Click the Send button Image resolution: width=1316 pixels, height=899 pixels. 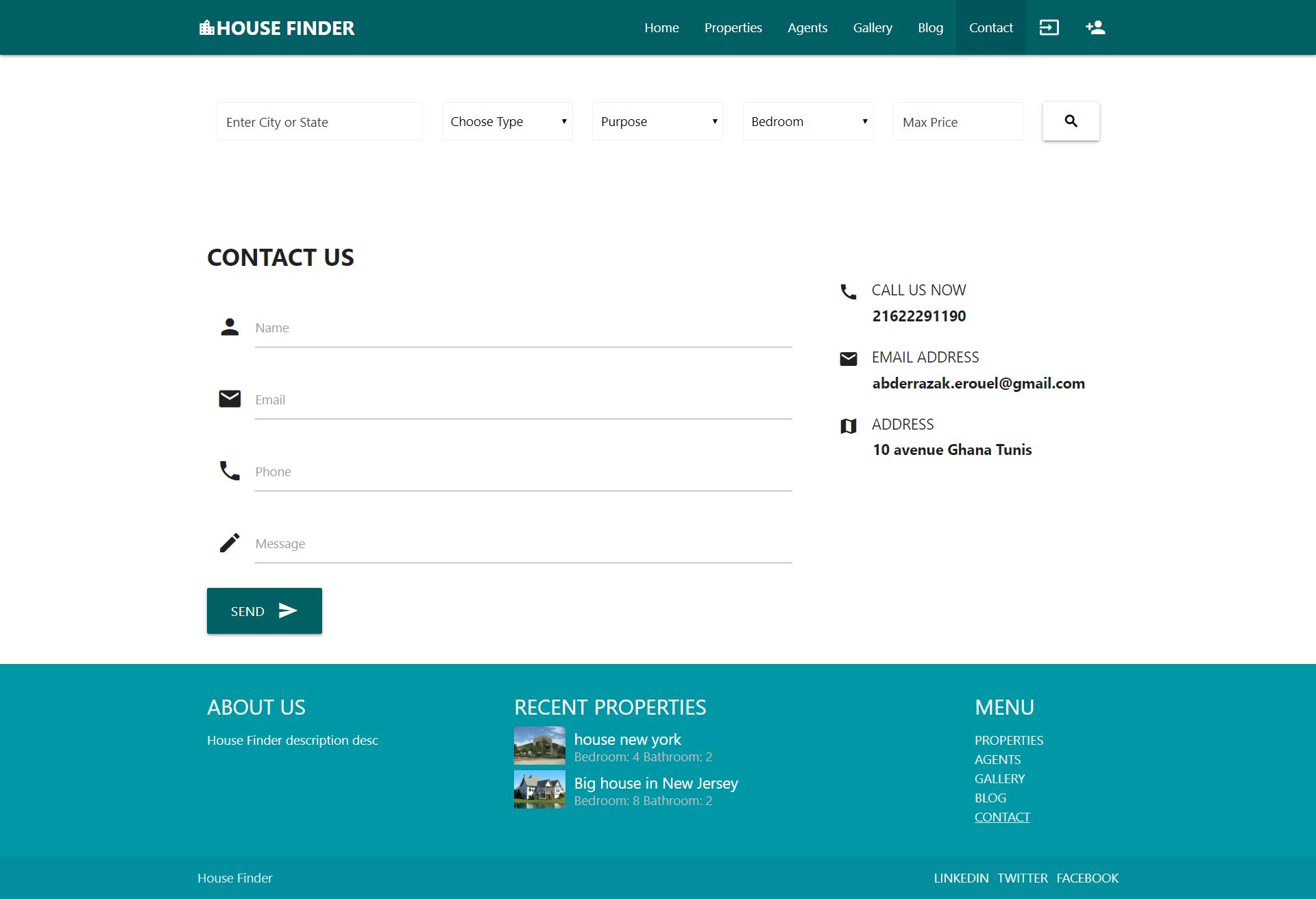tap(265, 611)
